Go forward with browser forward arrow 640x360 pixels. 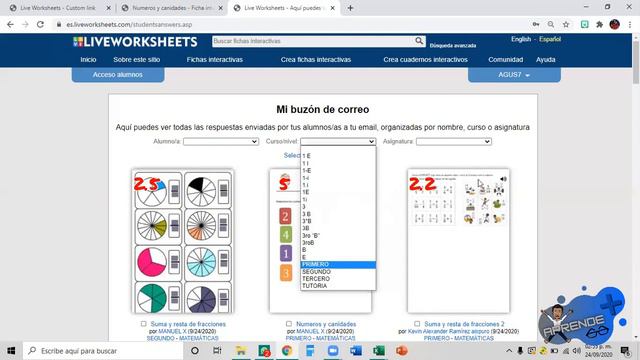tap(25, 24)
